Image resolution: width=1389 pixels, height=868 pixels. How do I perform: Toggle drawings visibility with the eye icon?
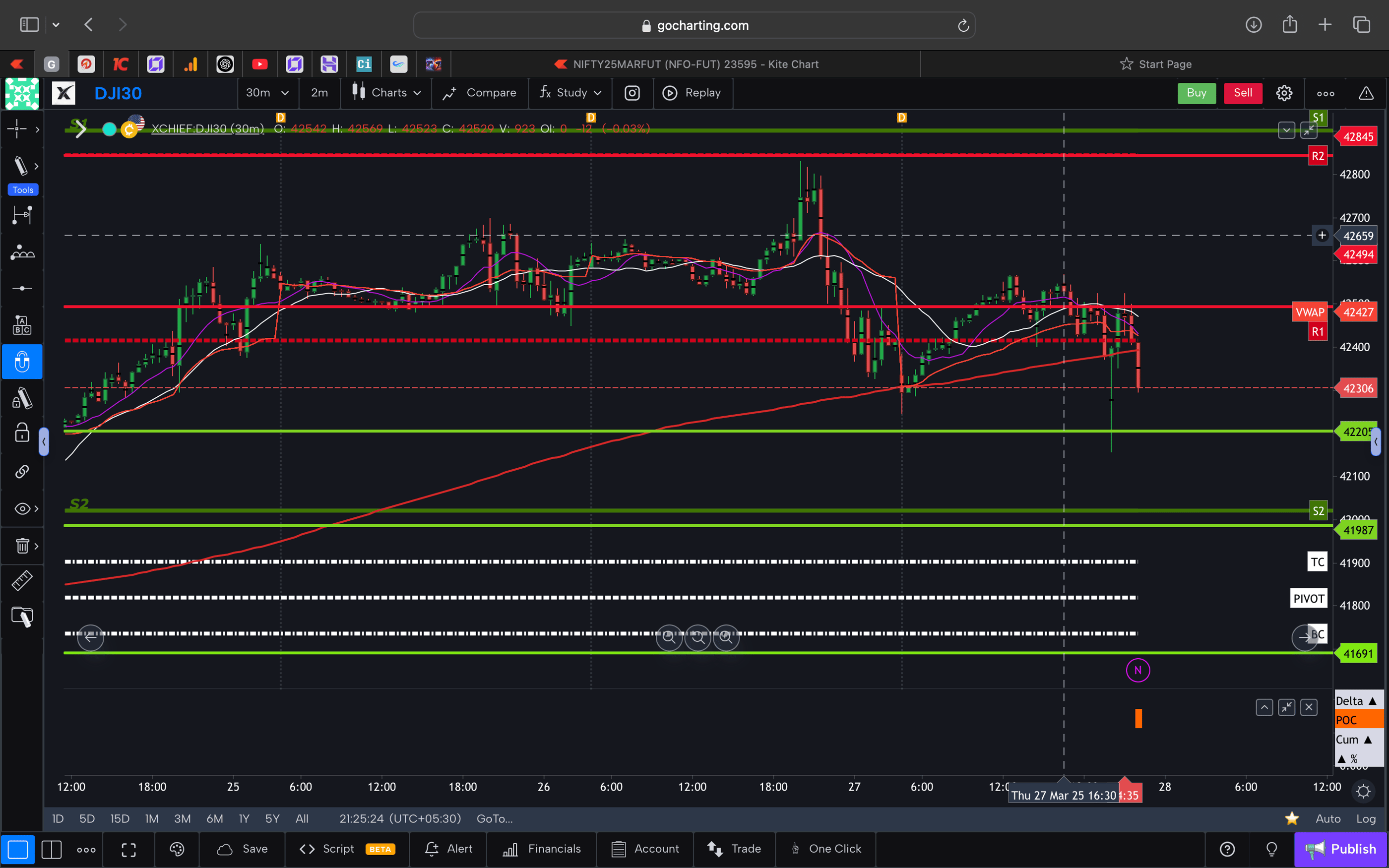click(x=21, y=508)
